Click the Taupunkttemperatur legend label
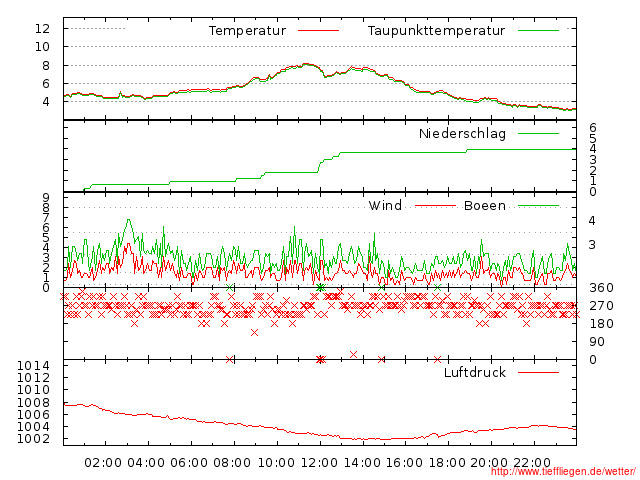The image size is (640, 480). (436, 31)
